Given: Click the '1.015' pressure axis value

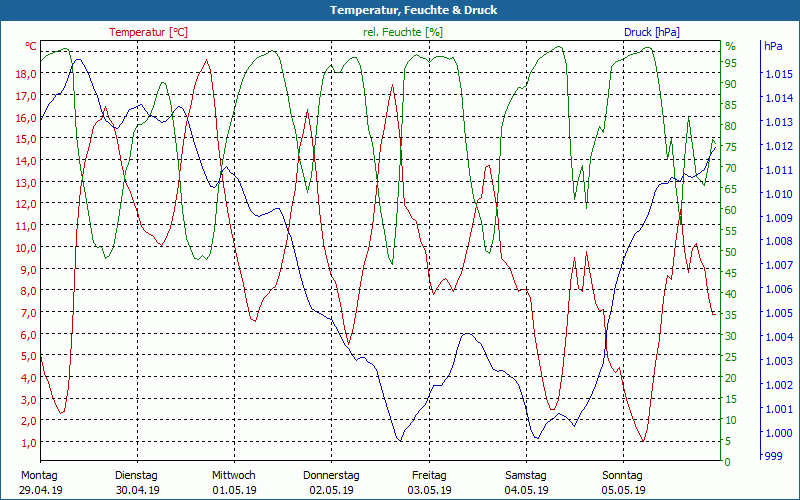Looking at the screenshot, I should 779,74.
